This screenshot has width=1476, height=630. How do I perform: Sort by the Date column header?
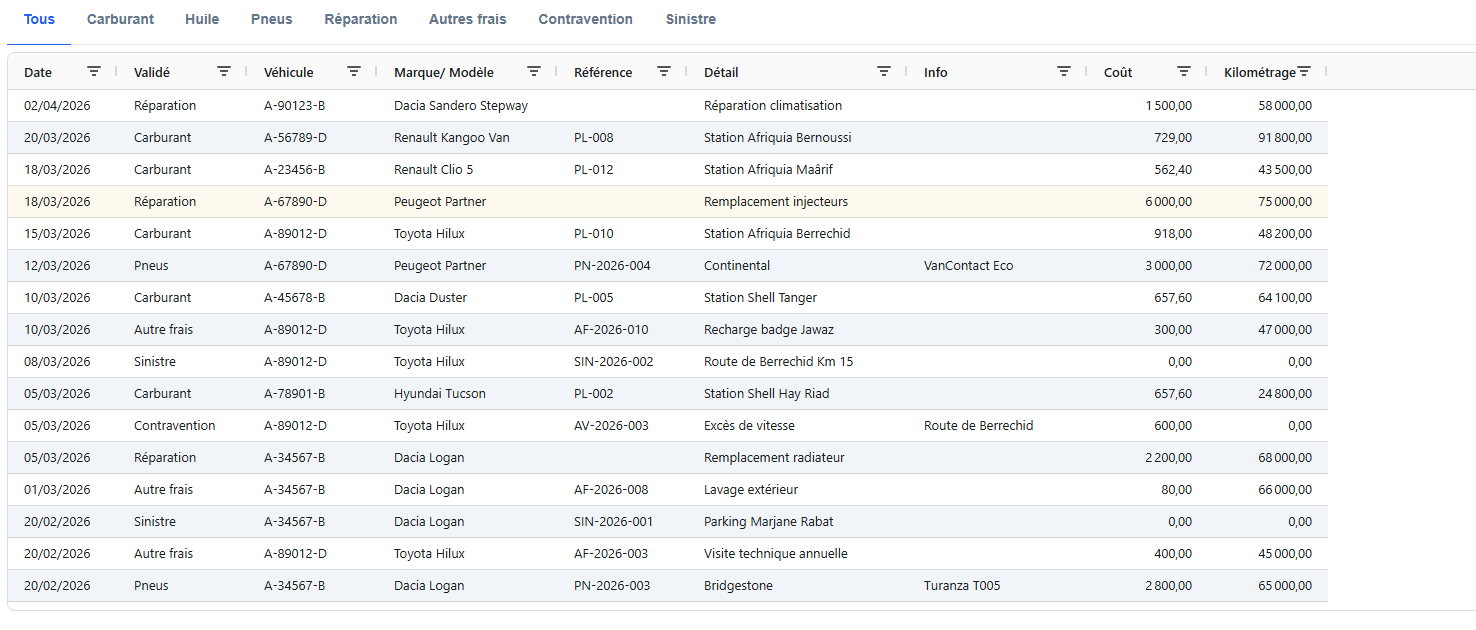tap(38, 72)
